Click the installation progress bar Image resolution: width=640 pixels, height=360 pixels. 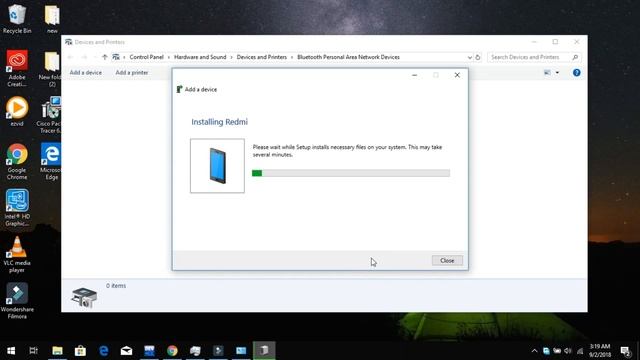[x=351, y=173]
